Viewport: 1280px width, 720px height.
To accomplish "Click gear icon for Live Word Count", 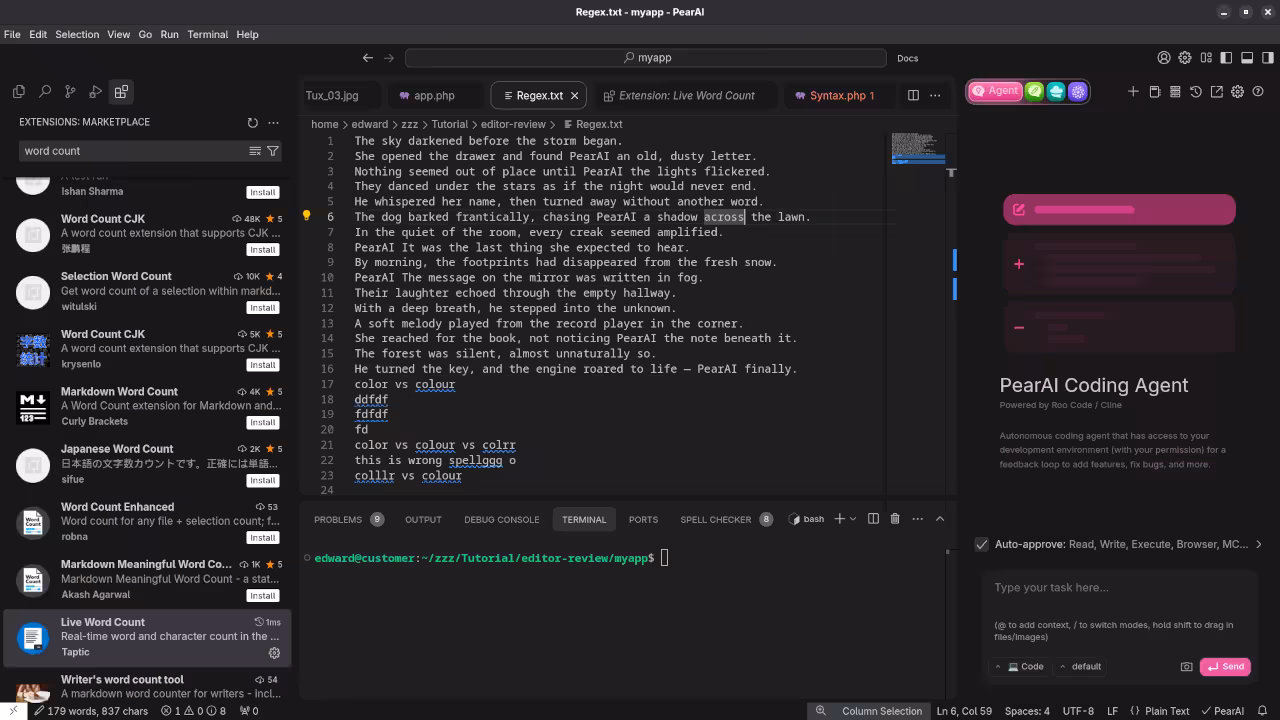I will pos(274,653).
